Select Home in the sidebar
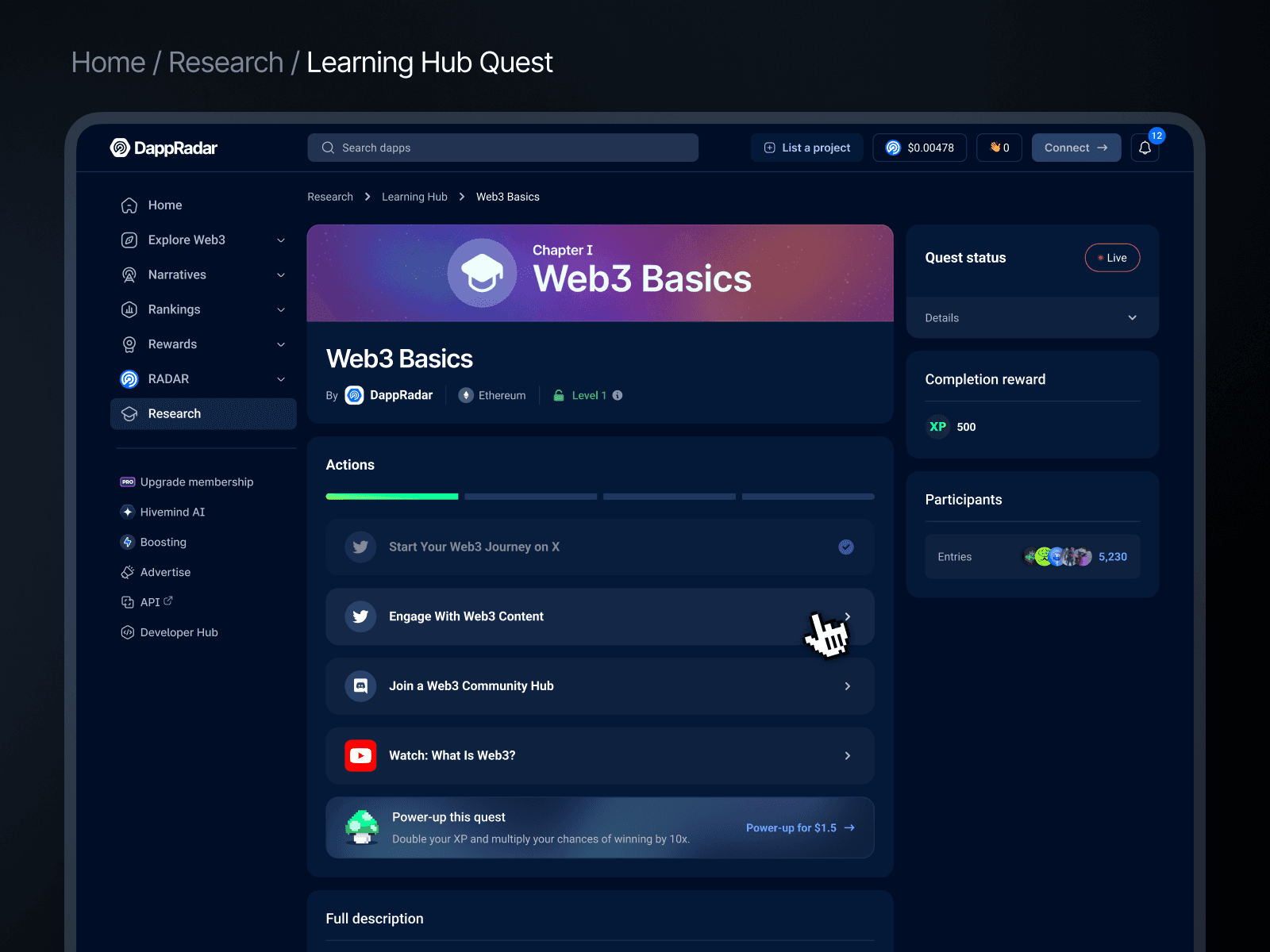This screenshot has width=1270, height=952. tap(203, 205)
